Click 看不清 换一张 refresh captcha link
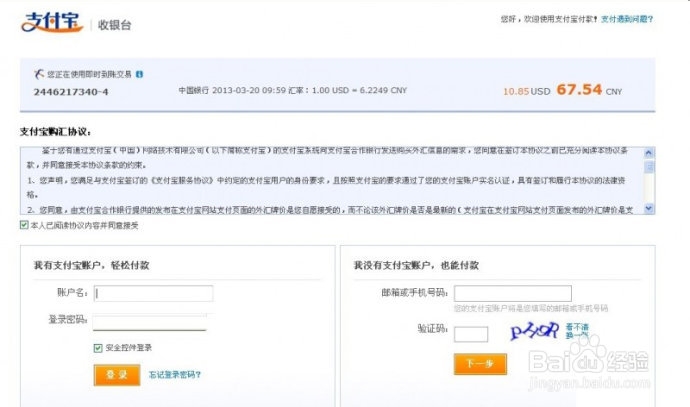 click(577, 331)
